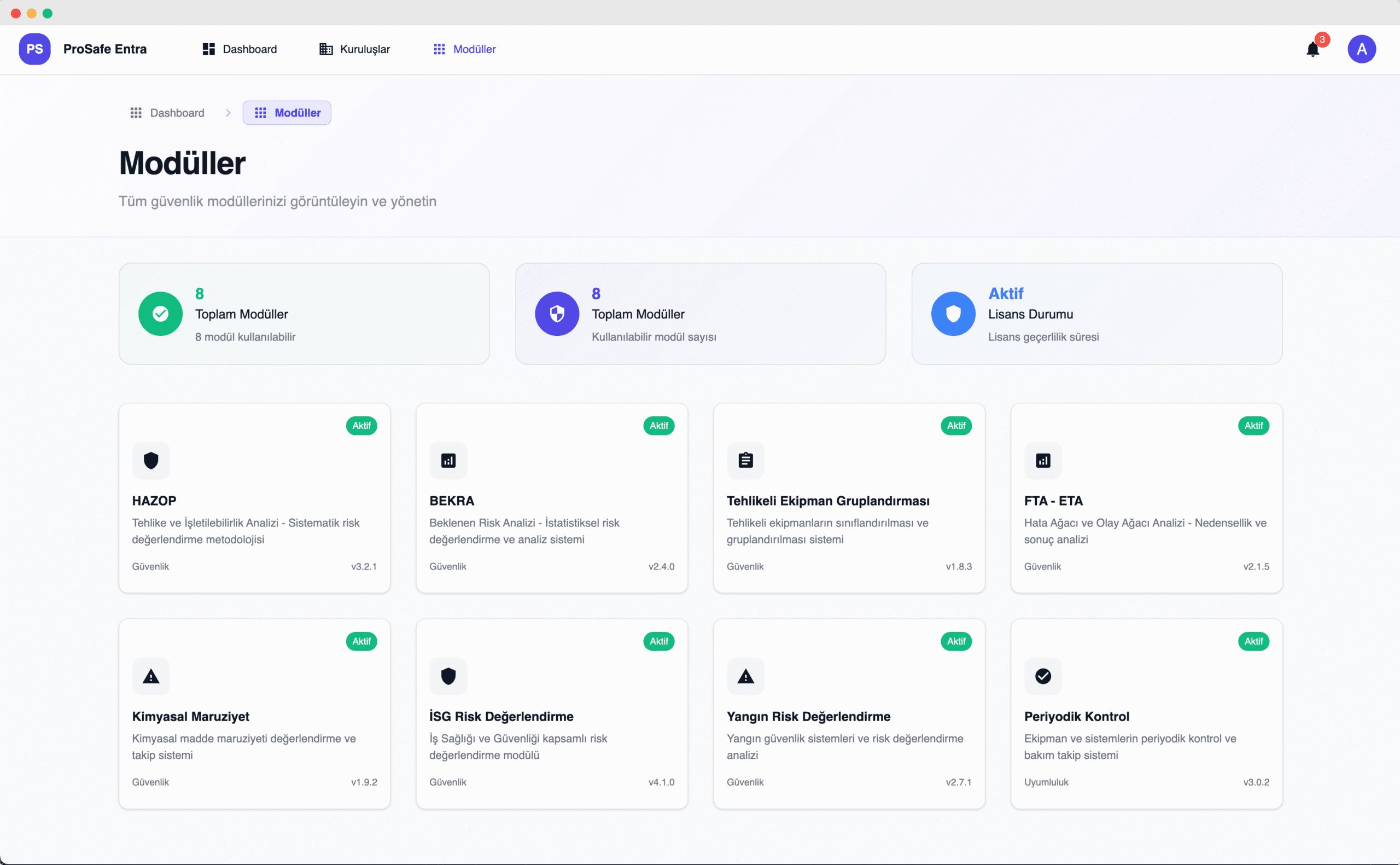
Task: Click the Modüller breadcrumb button
Action: (287, 113)
